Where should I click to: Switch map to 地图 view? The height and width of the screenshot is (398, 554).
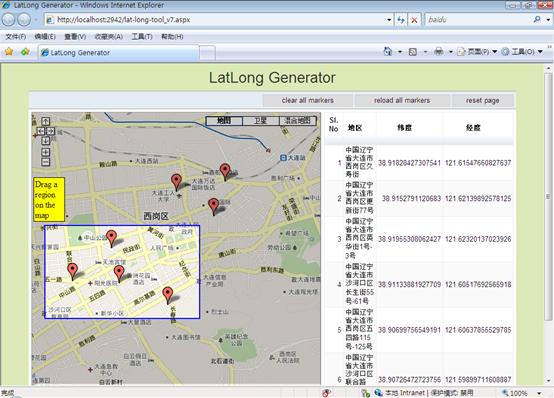pos(224,121)
